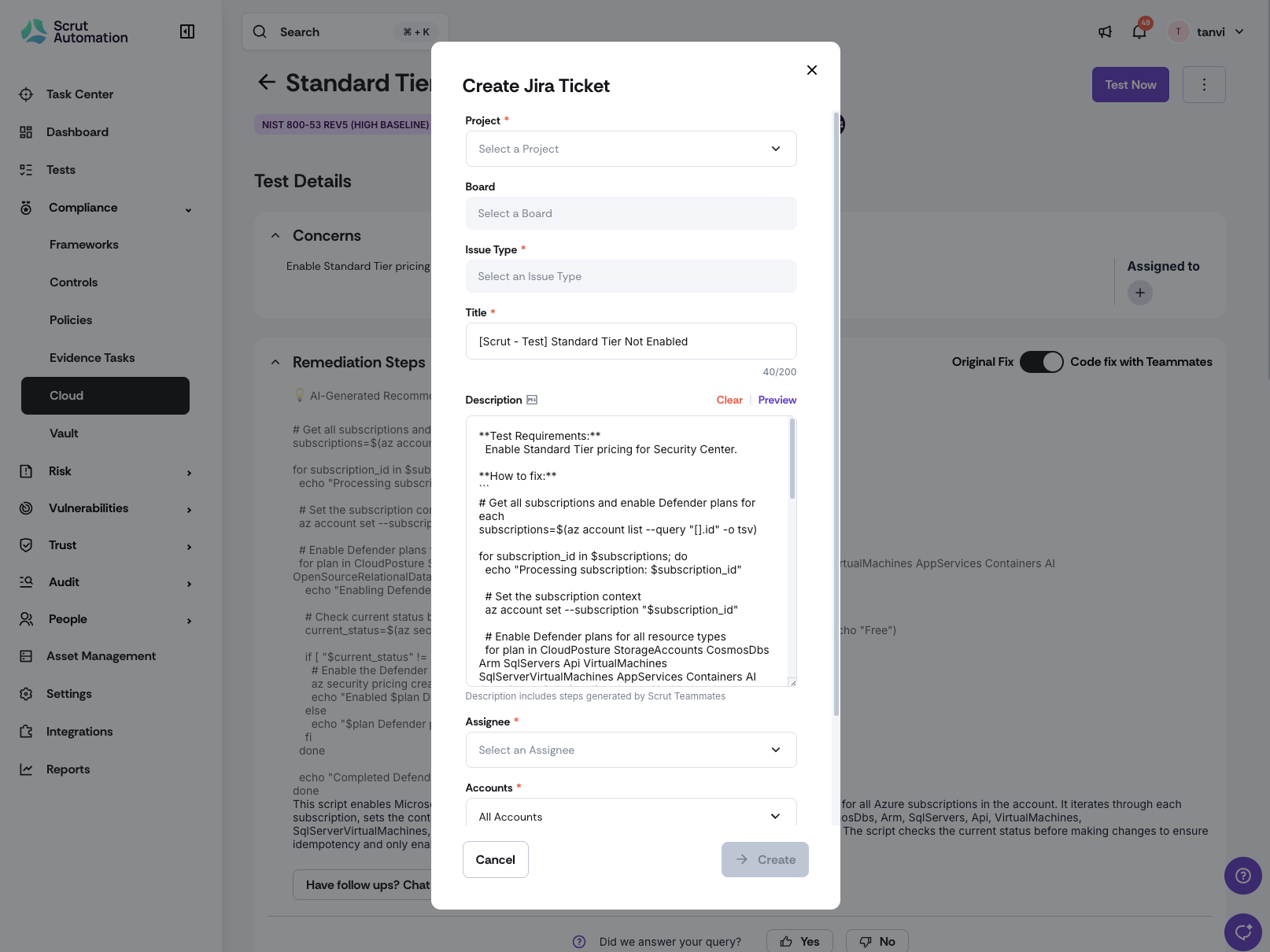Add assignee with the plus icon
The image size is (1270, 952).
point(1139,293)
